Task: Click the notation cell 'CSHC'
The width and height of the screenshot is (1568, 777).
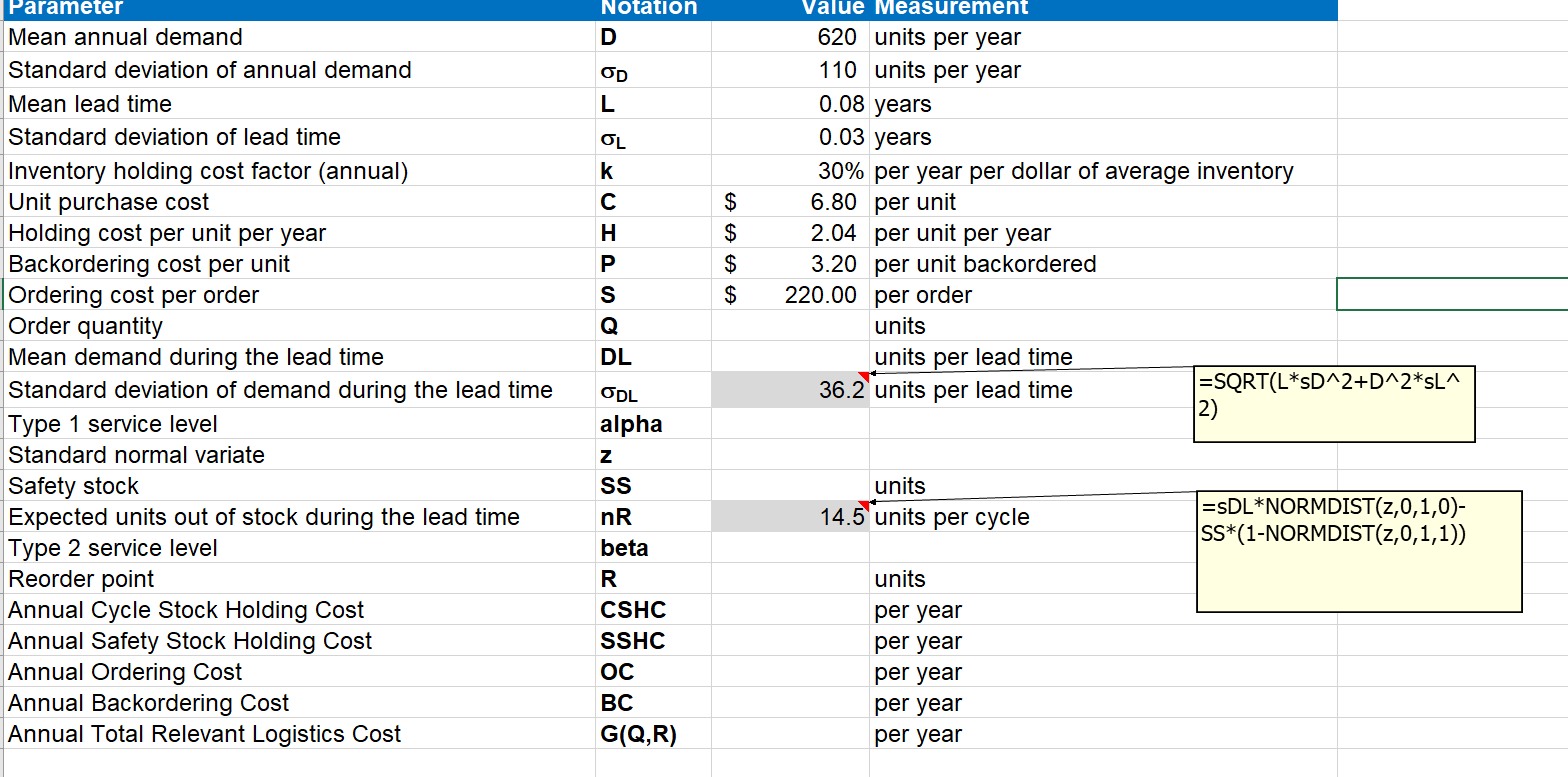Action: click(x=653, y=610)
